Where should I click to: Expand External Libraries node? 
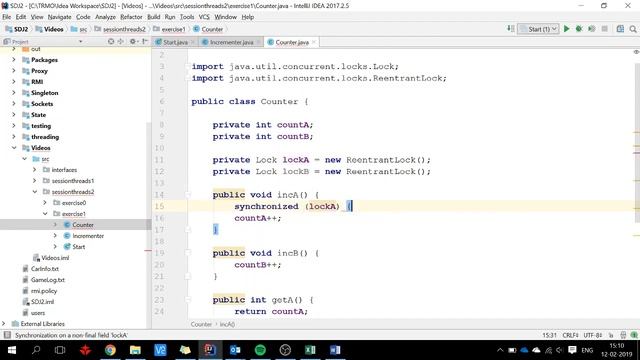(4, 324)
